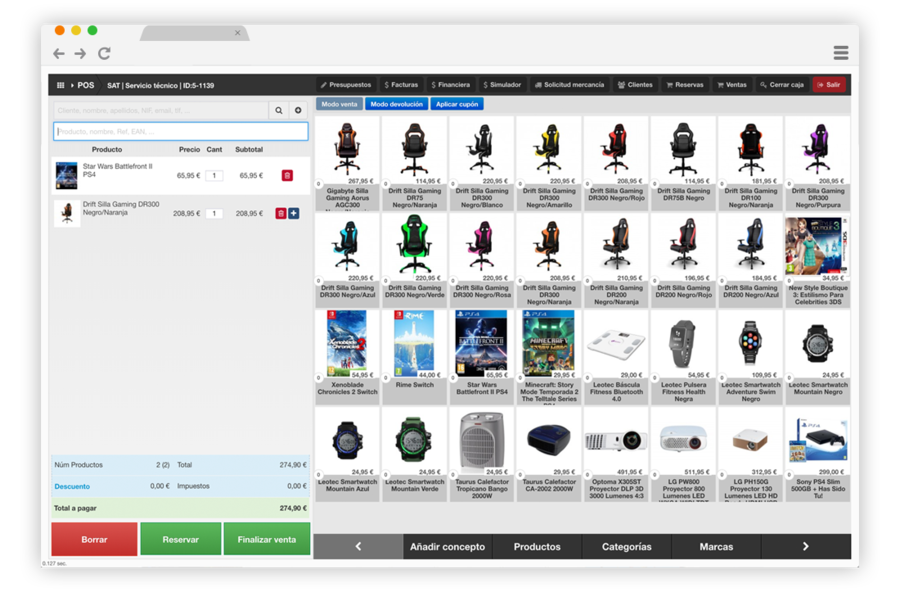
Task: Click Finalizar venta button
Action: pos(267,540)
